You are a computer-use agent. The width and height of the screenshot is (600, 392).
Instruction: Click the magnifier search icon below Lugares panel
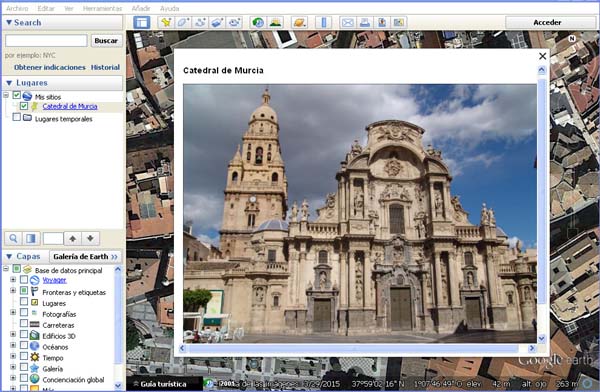[x=13, y=238]
